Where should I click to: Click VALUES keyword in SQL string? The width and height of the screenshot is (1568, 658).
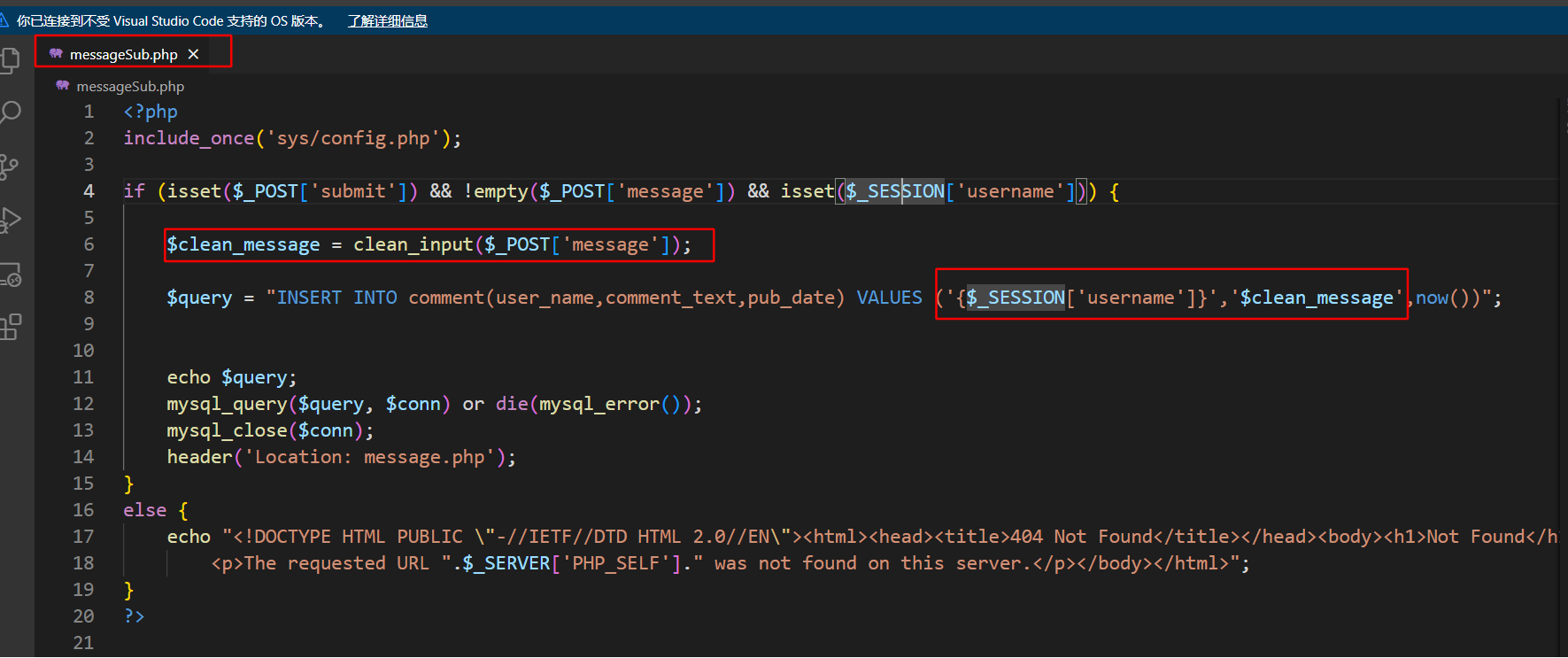pos(890,298)
